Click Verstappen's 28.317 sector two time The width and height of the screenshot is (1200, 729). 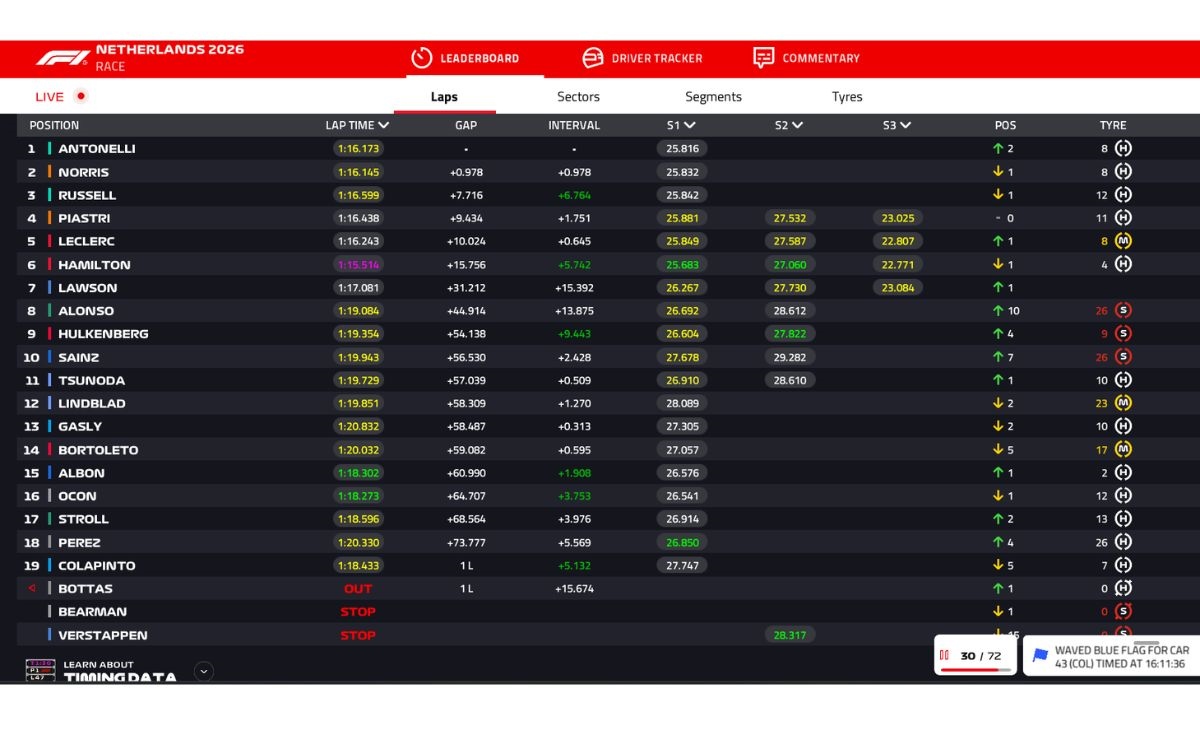pyautogui.click(x=790, y=635)
